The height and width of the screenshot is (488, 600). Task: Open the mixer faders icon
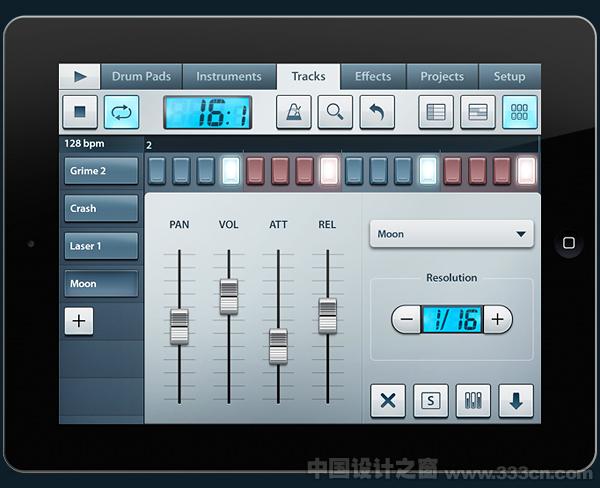[473, 401]
